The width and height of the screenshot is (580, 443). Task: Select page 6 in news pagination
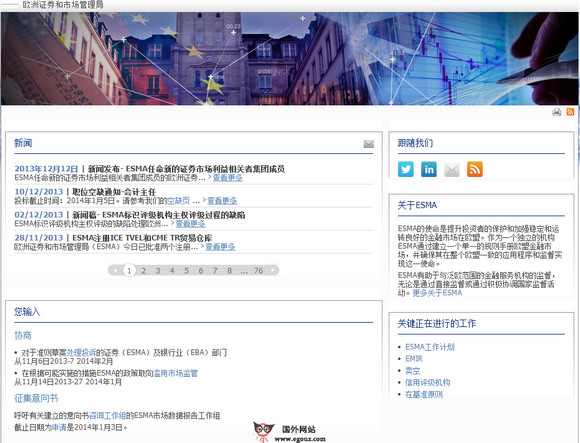click(201, 271)
